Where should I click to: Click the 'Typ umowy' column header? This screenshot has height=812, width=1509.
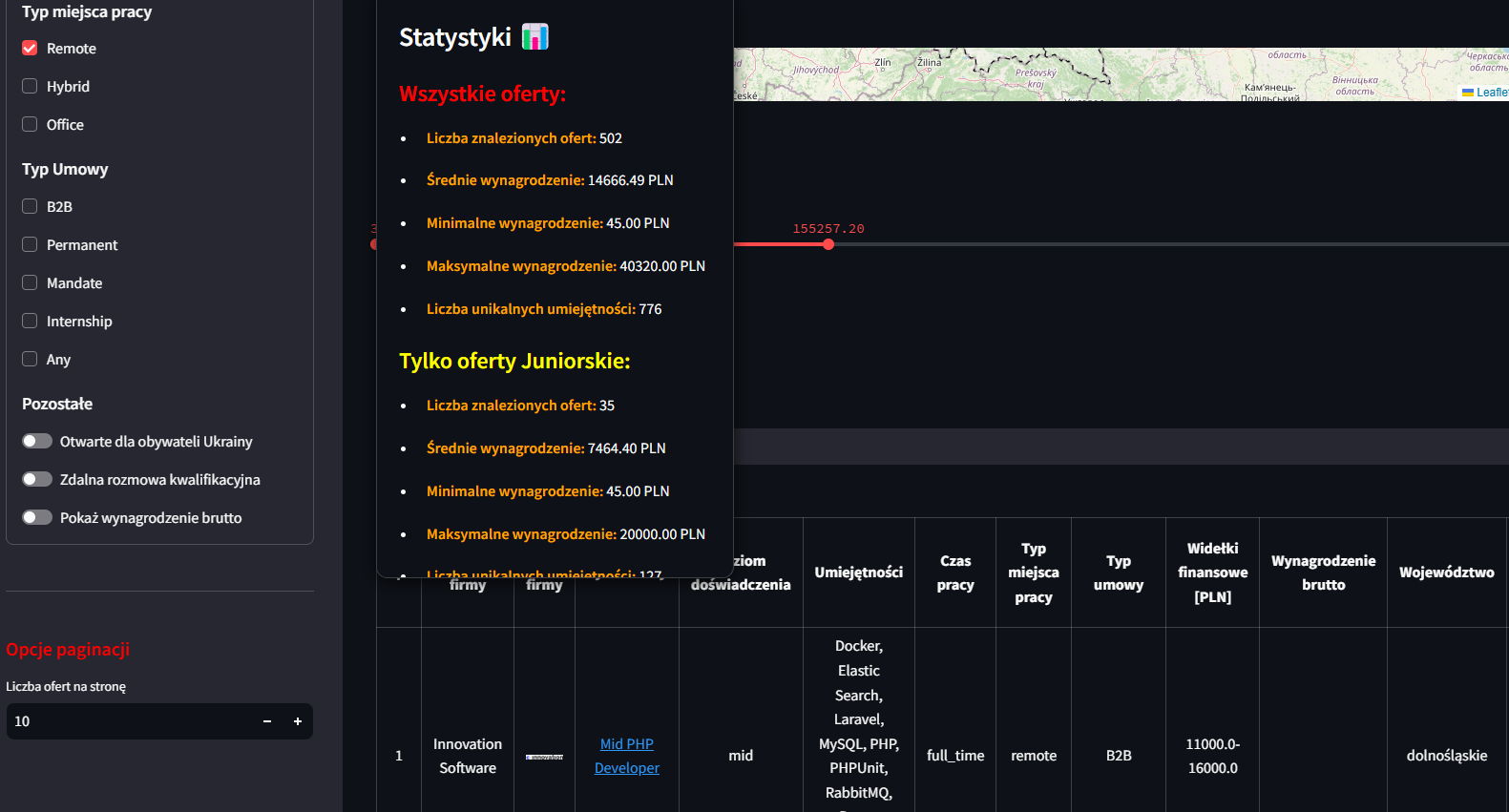tap(1119, 573)
